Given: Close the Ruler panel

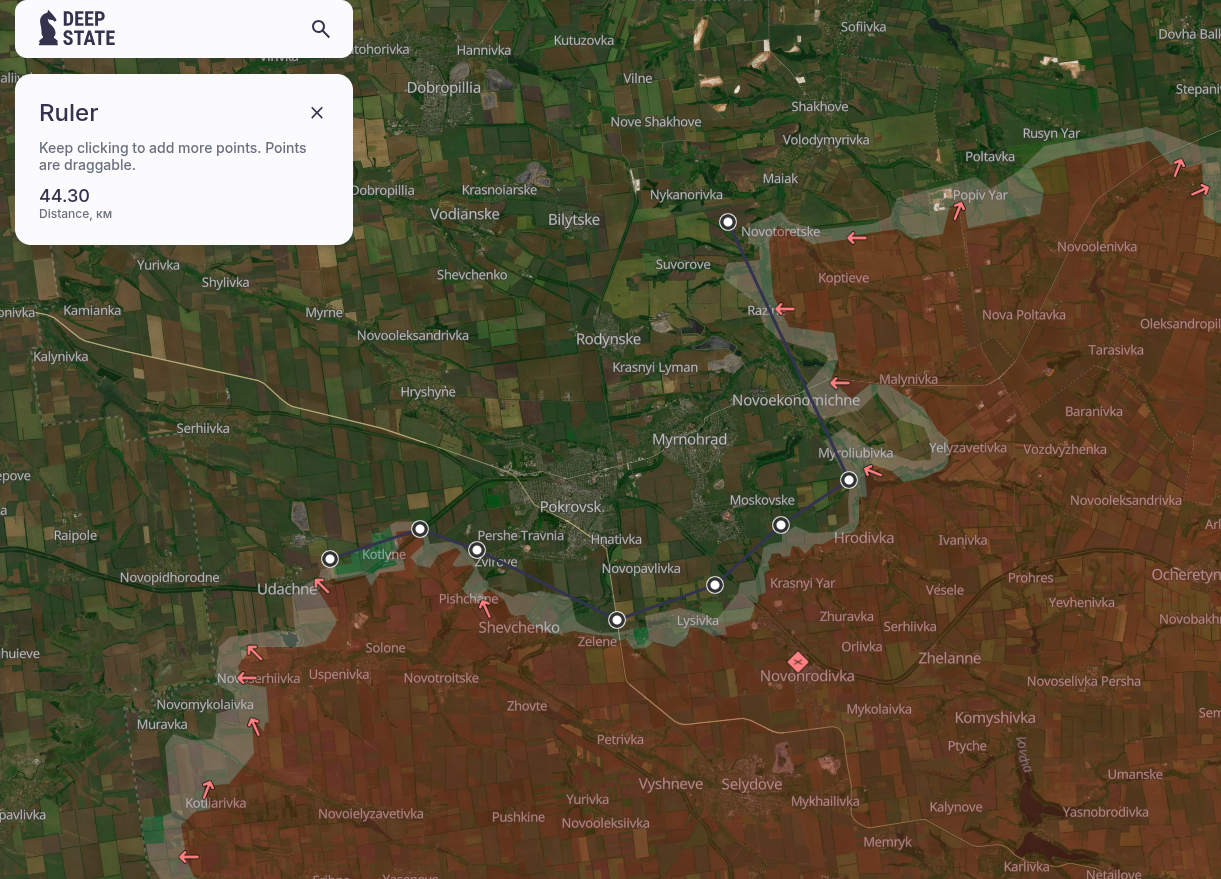Looking at the screenshot, I should pyautogui.click(x=317, y=113).
